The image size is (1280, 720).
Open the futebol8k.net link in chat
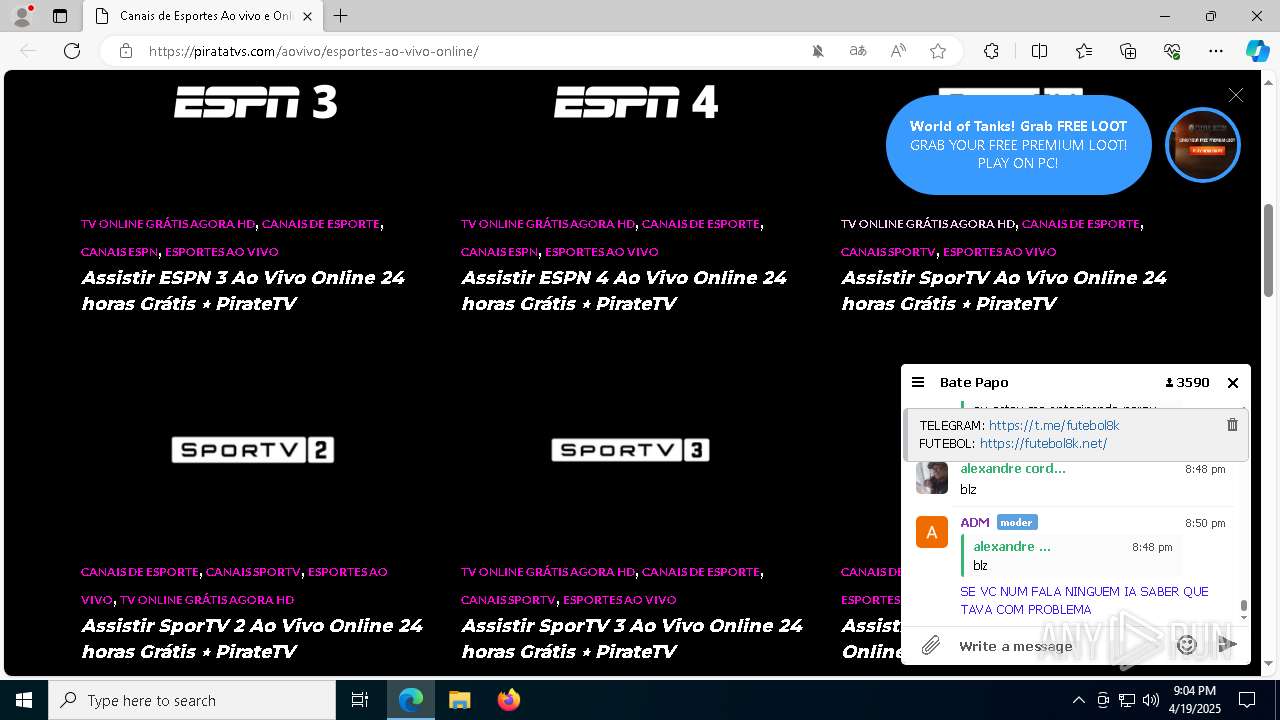click(x=1043, y=443)
